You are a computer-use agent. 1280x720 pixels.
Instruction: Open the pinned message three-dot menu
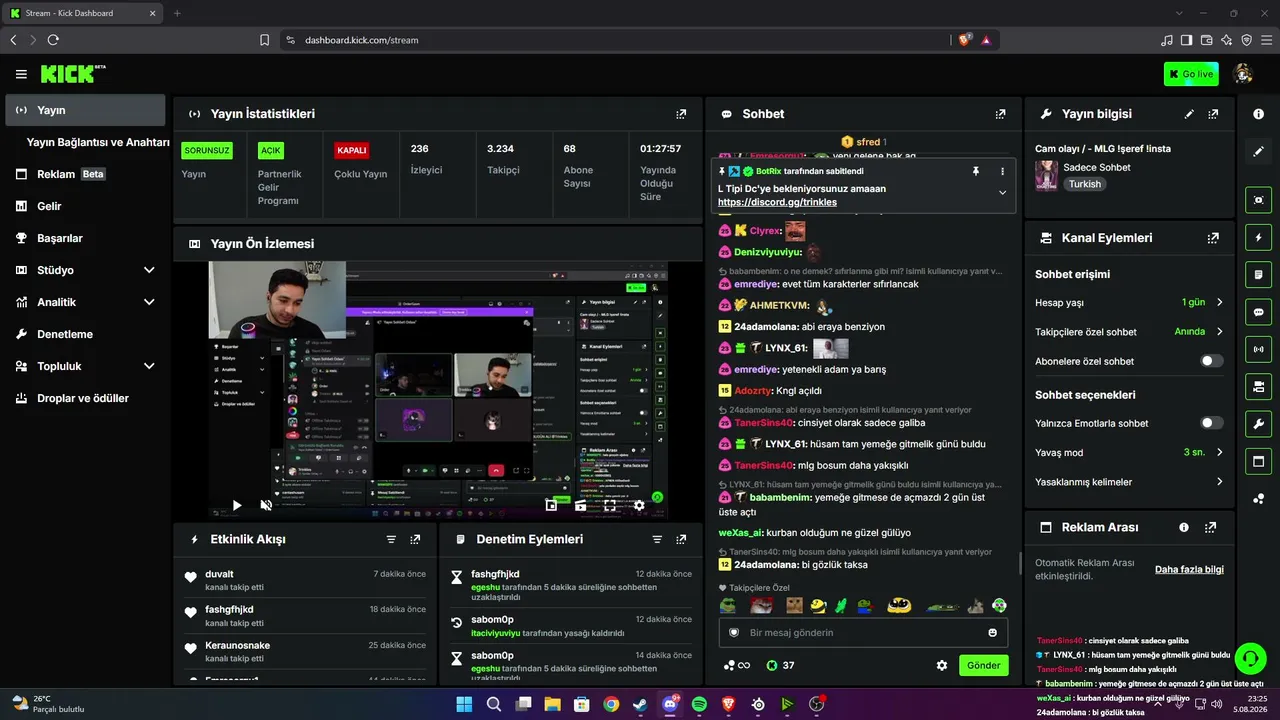(1002, 171)
